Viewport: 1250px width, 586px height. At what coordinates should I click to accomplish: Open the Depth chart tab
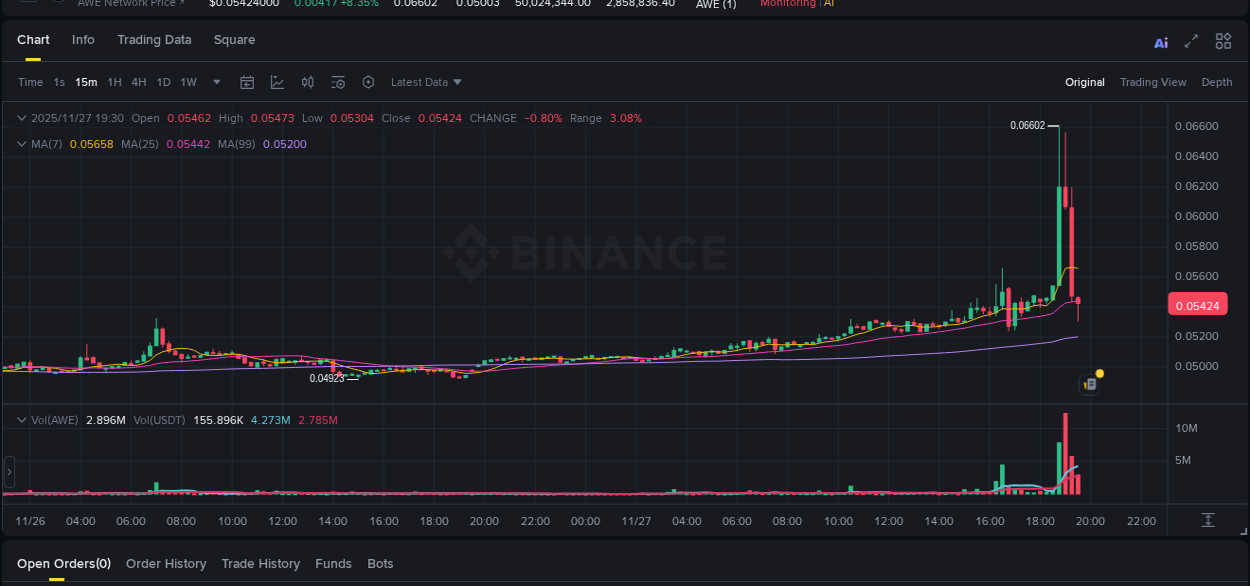pos(1217,82)
